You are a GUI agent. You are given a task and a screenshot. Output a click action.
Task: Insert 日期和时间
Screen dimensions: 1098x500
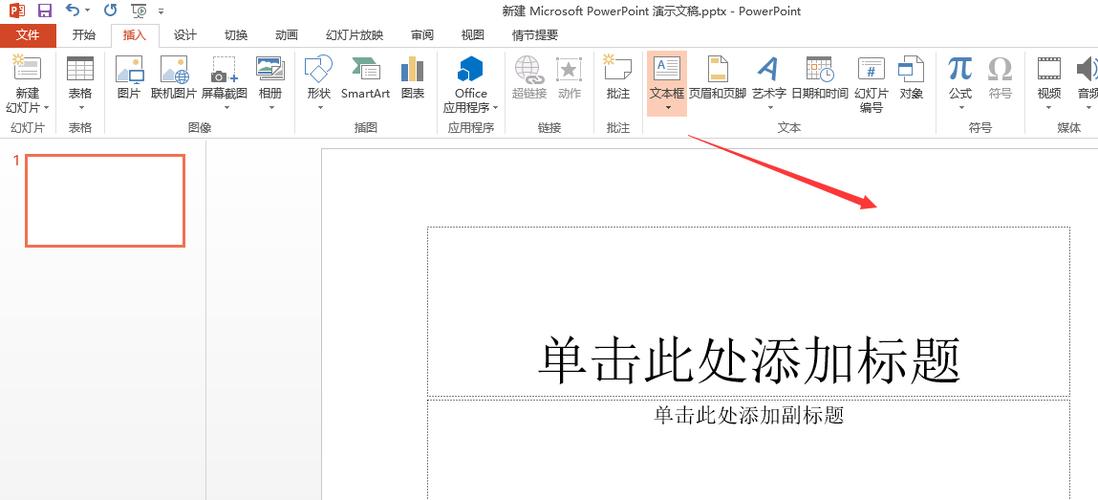click(819, 77)
